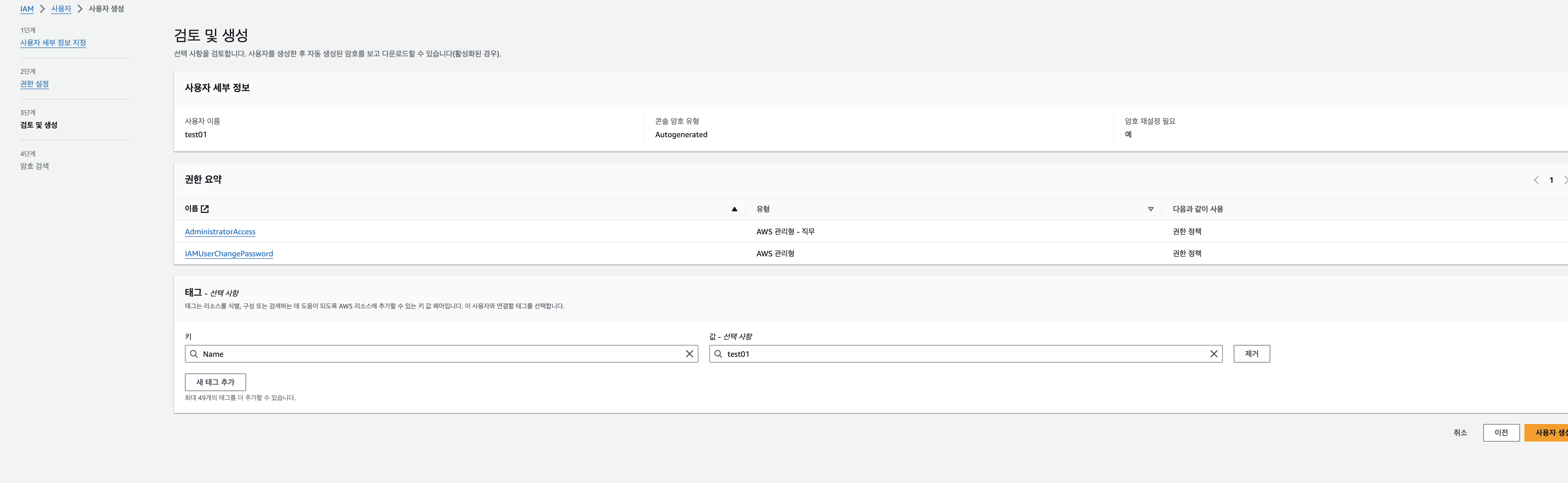Viewport: 1568px width, 483px height.
Task: Click the 사용자 생성 breadcrumb text
Action: [x=106, y=9]
